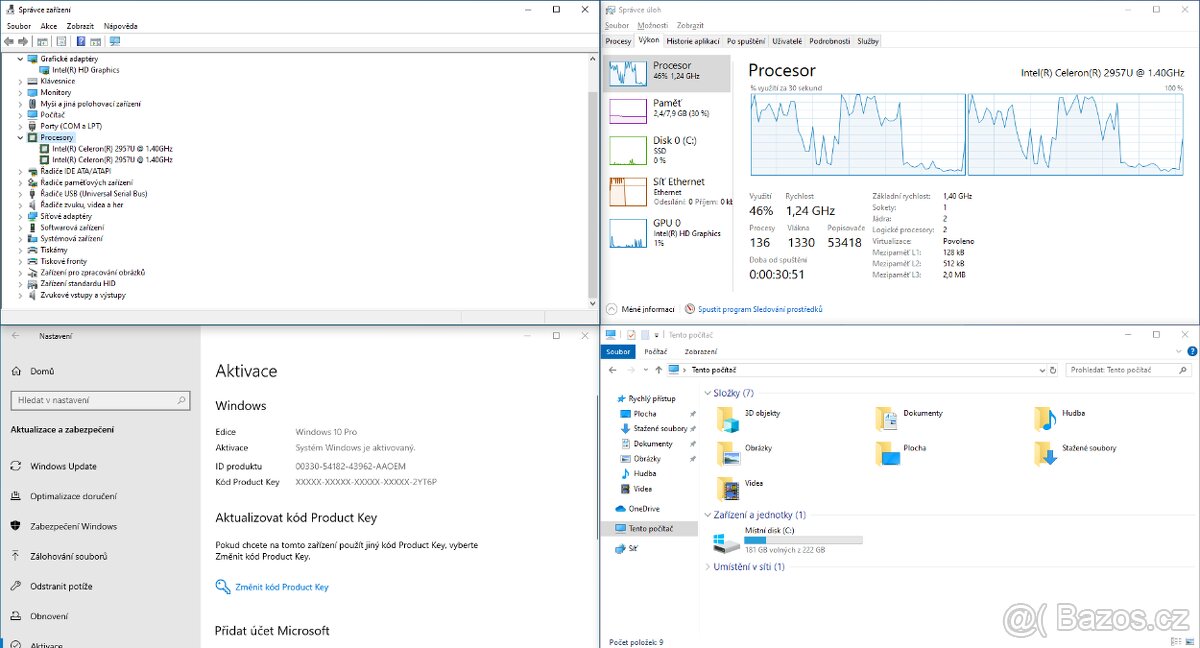Click the Prohledat: Tento počítač search field
This screenshot has width=1200, height=648.
pyautogui.click(x=1130, y=370)
